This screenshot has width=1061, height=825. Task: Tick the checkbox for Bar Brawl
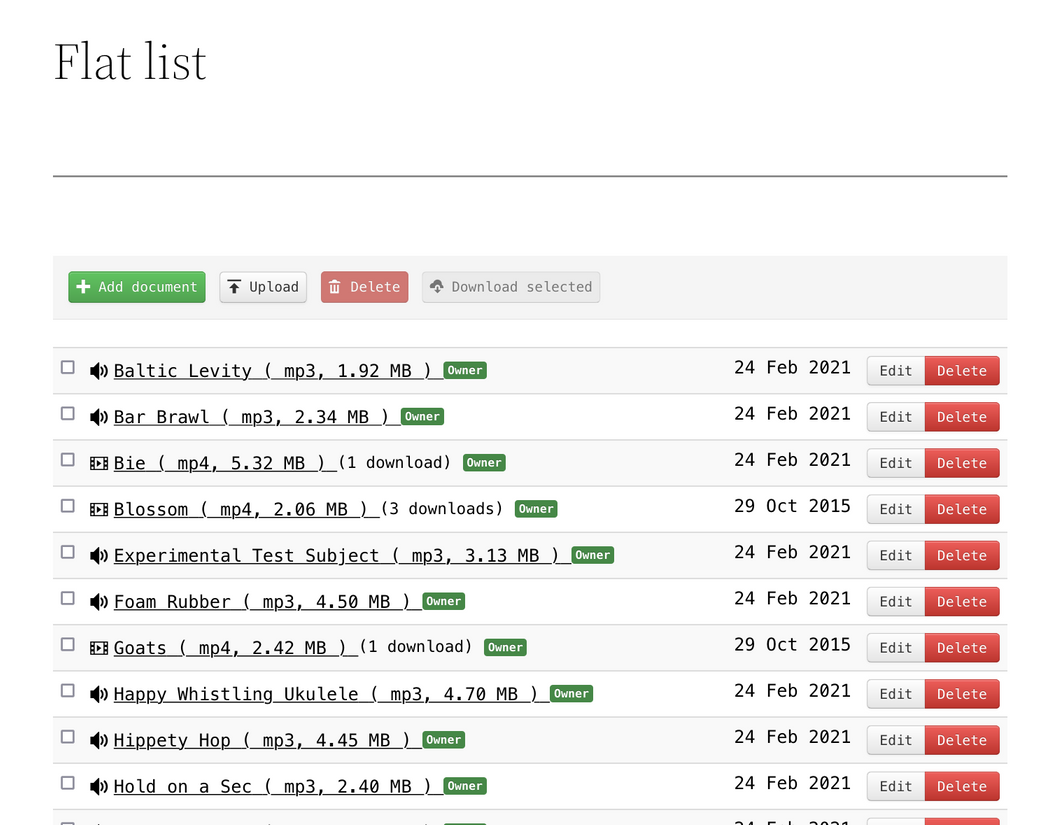coord(68,413)
